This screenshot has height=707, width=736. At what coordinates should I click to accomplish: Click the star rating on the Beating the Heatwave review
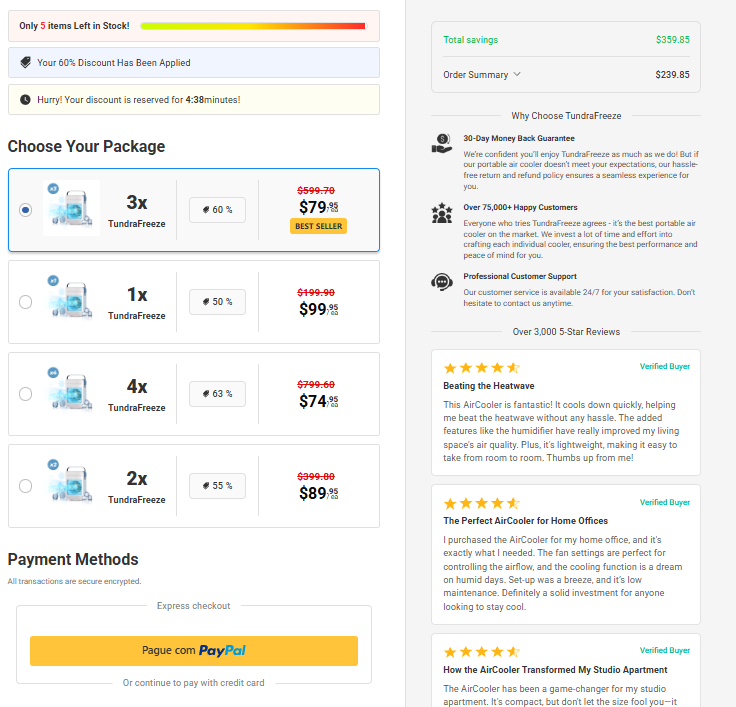point(482,368)
